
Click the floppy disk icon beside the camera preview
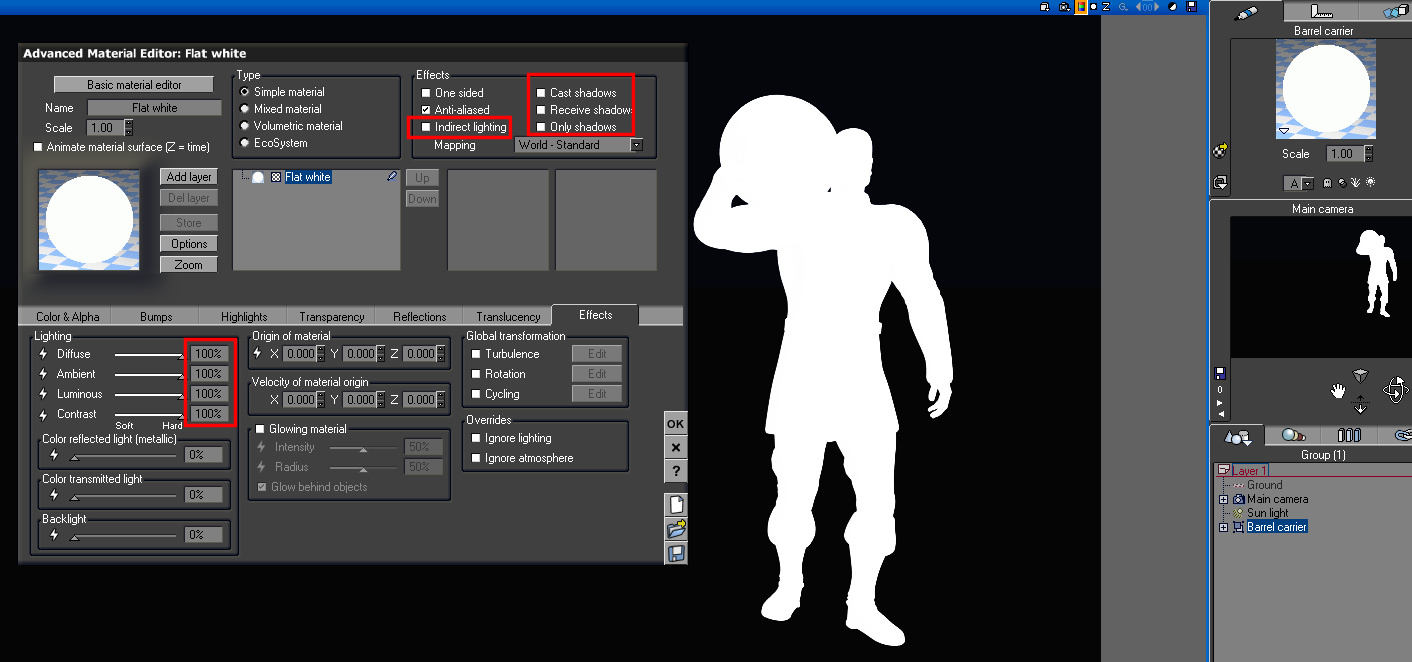click(1220, 373)
